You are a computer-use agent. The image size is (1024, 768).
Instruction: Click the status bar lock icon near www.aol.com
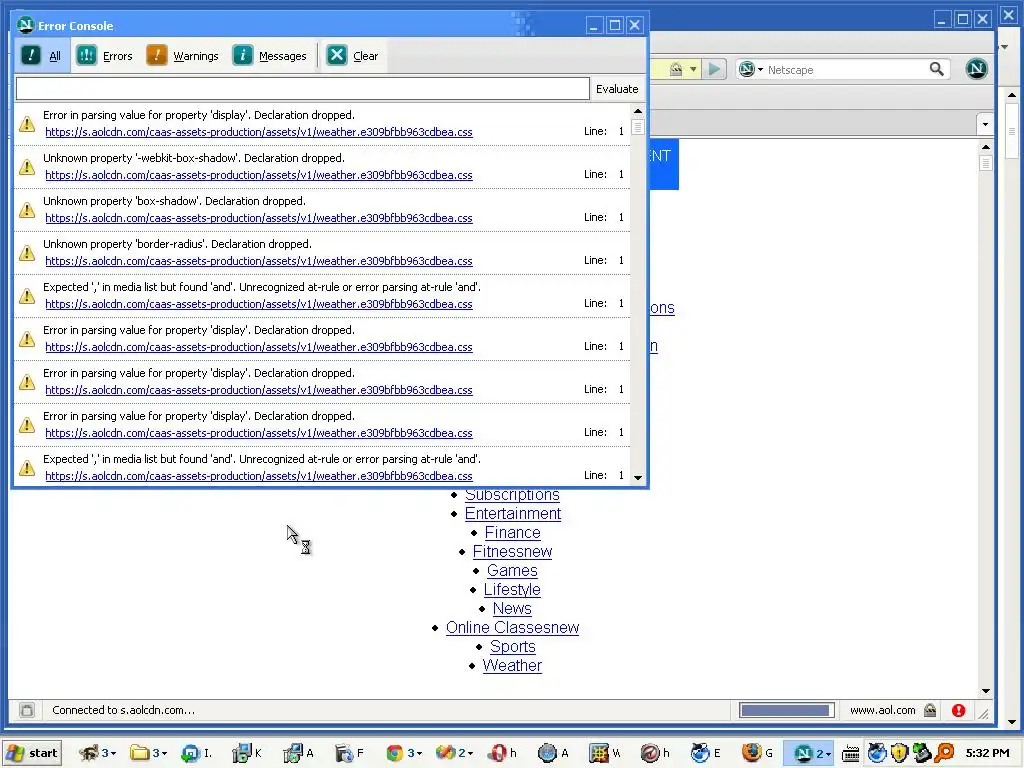930,711
